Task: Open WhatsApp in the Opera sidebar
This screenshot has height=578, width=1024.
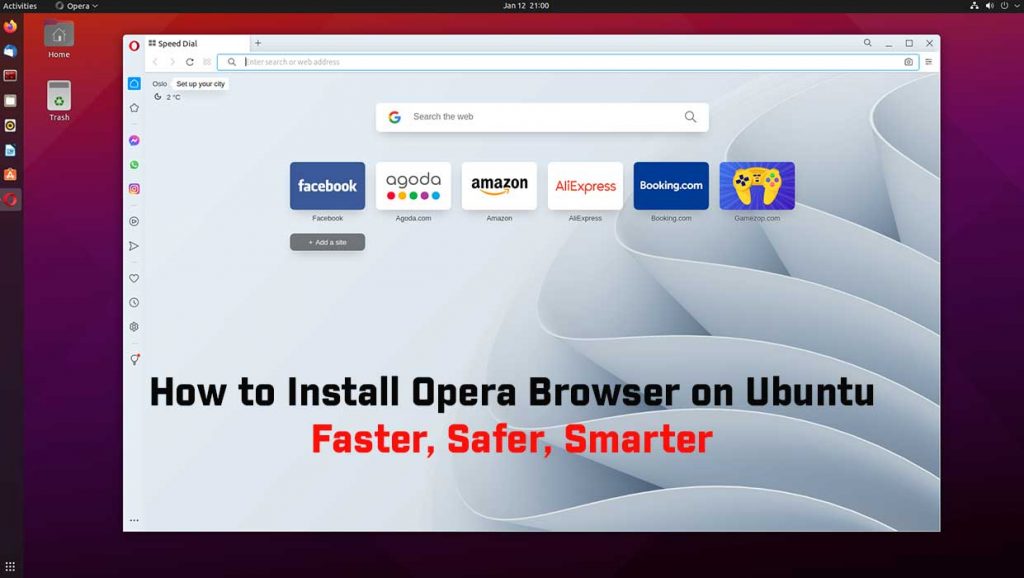Action: (x=133, y=166)
